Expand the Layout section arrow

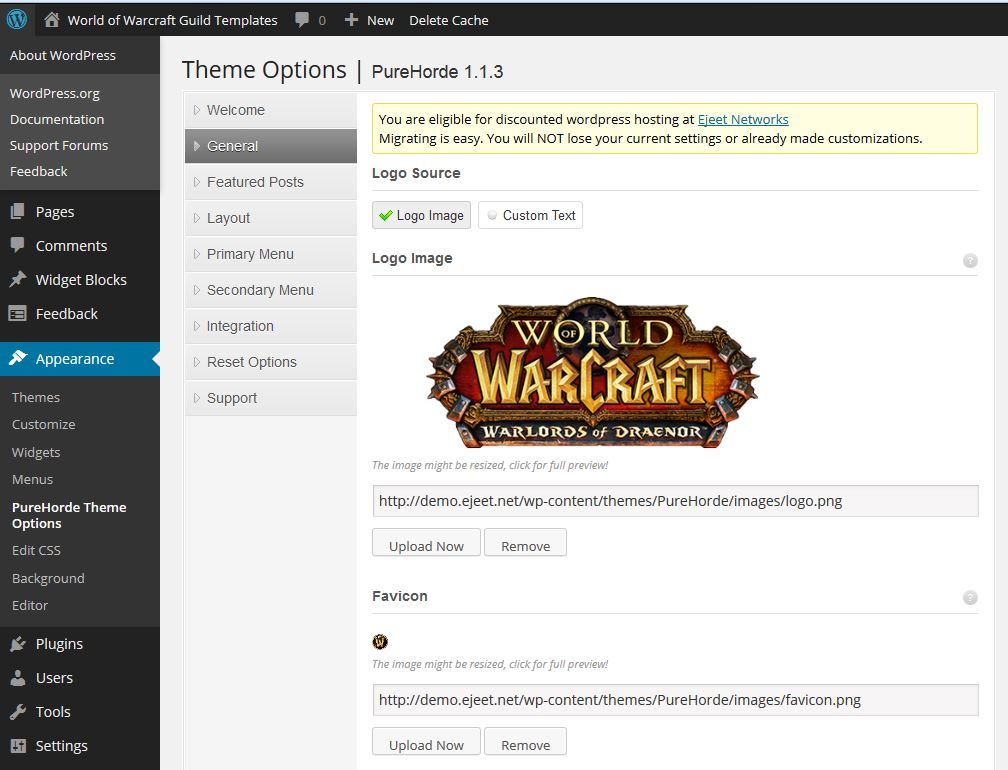[197, 218]
